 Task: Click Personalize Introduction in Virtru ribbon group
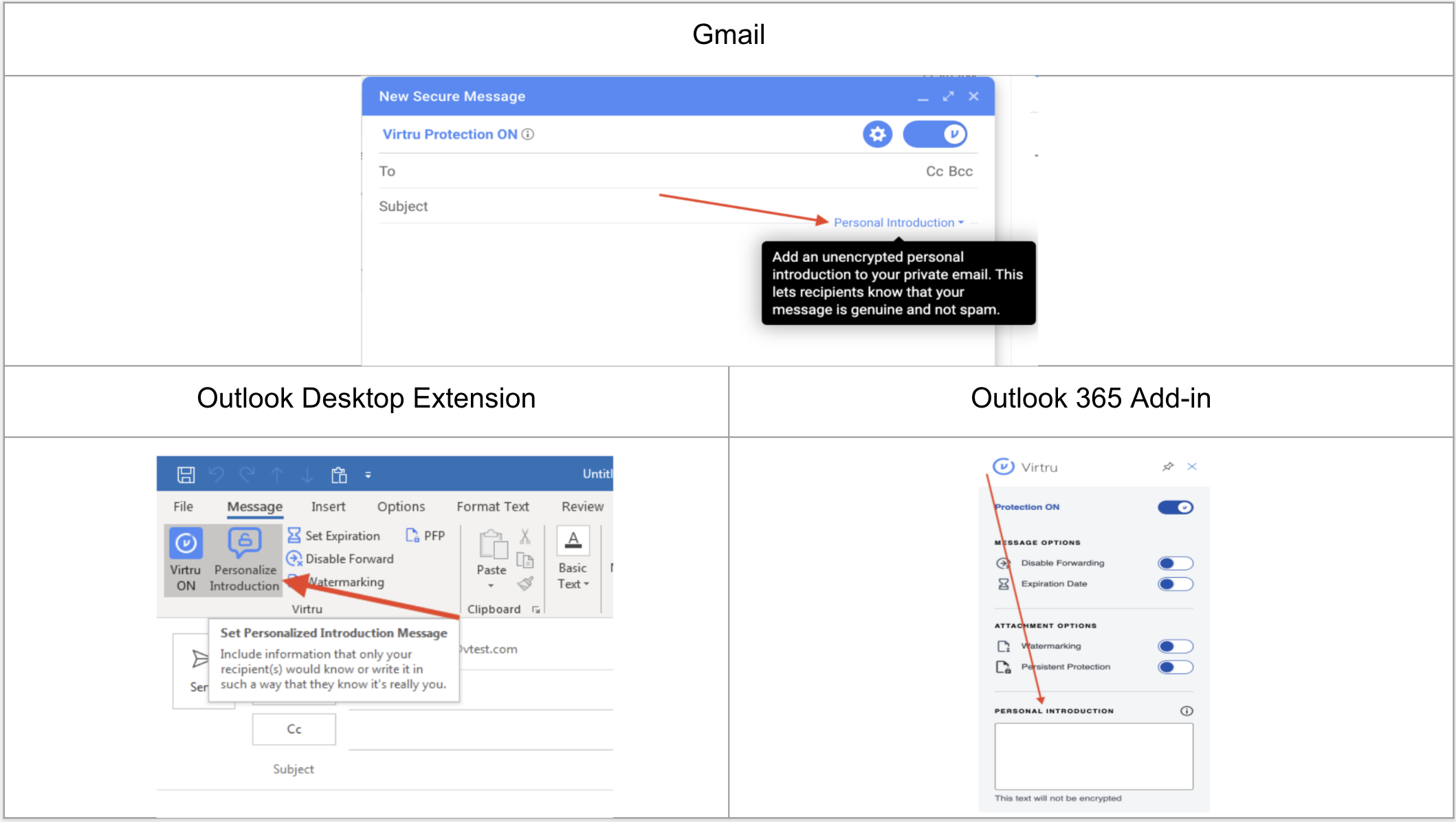(245, 559)
